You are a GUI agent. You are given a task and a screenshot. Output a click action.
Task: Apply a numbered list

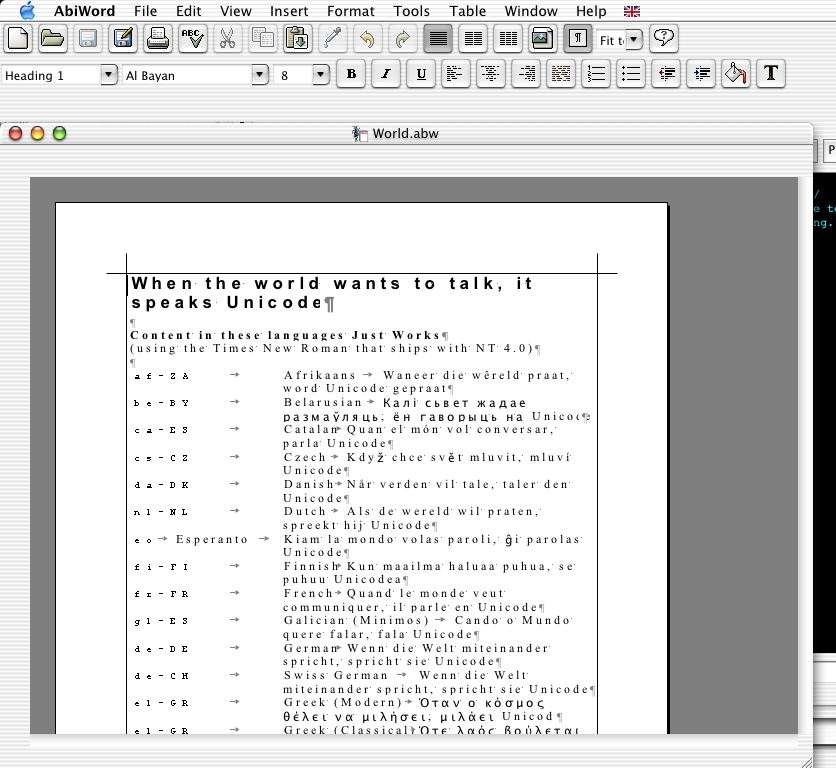[x=596, y=74]
